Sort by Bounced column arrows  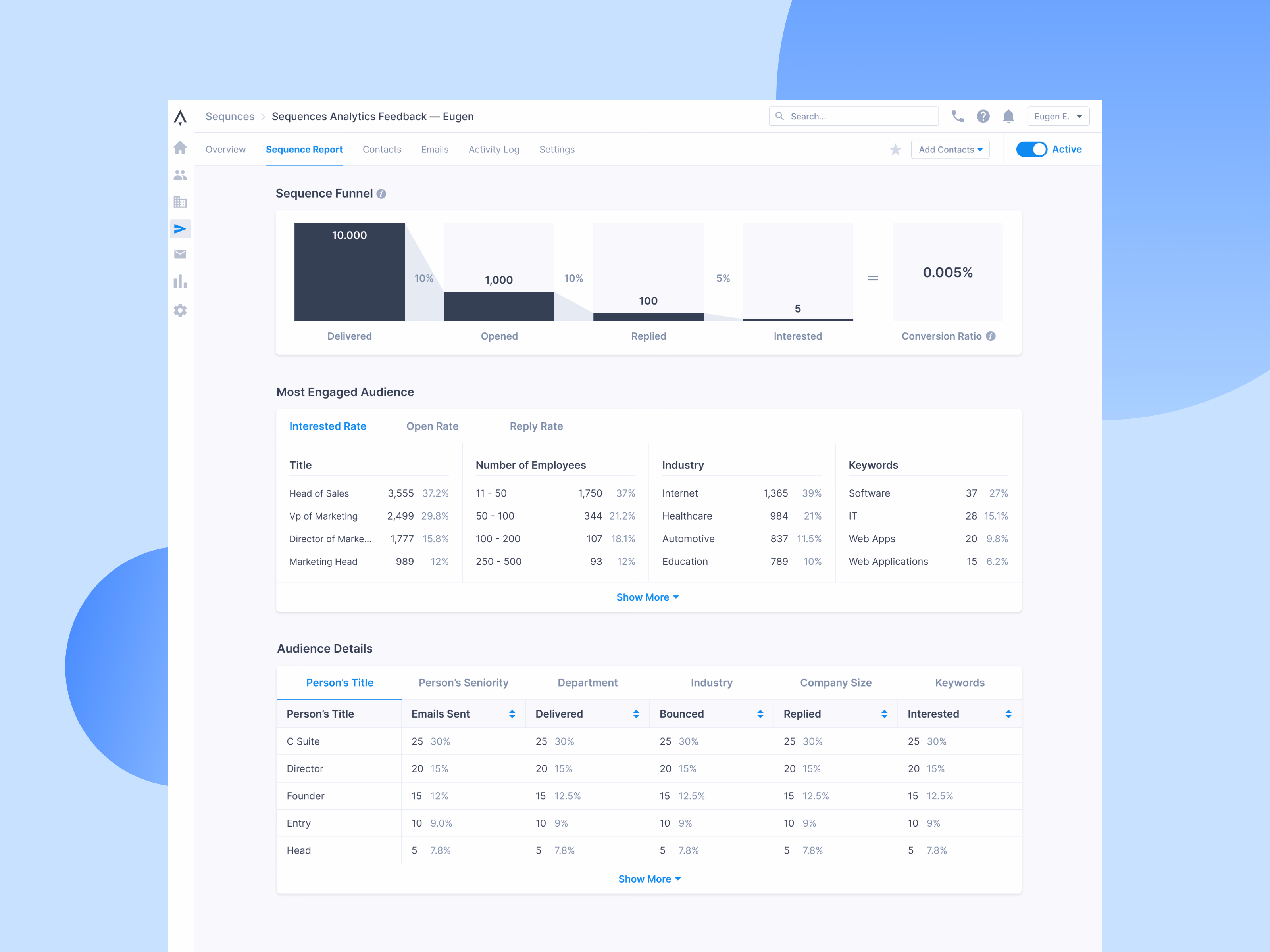pyautogui.click(x=760, y=714)
